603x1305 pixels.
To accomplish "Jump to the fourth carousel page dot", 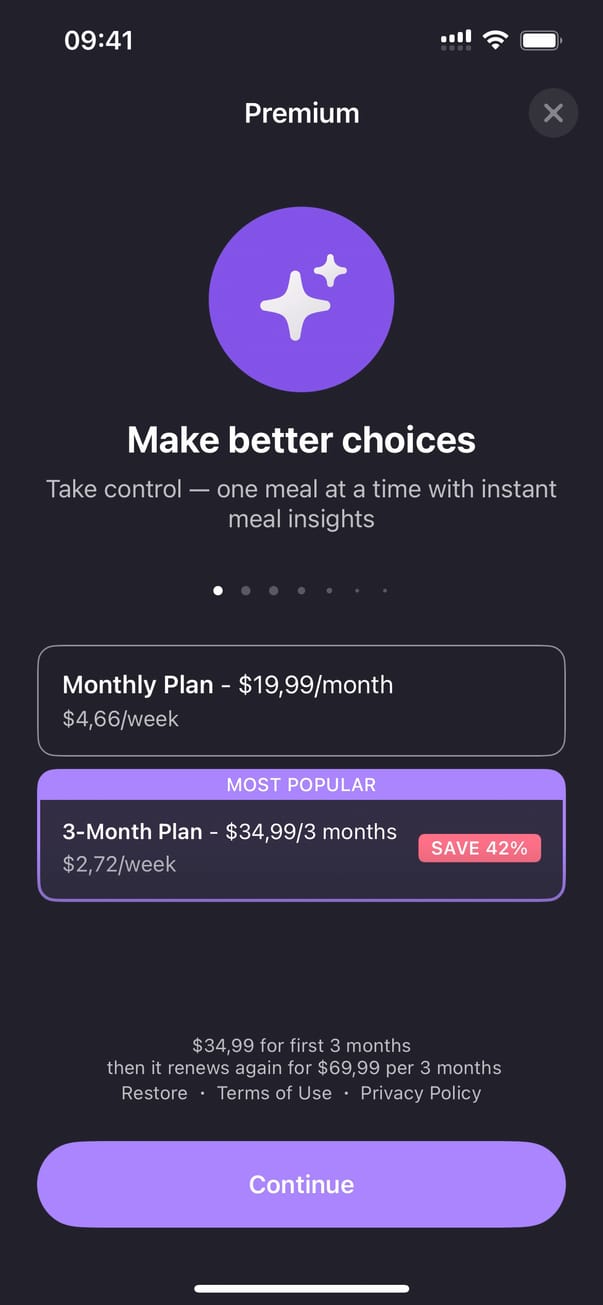I will pyautogui.click(x=301, y=591).
